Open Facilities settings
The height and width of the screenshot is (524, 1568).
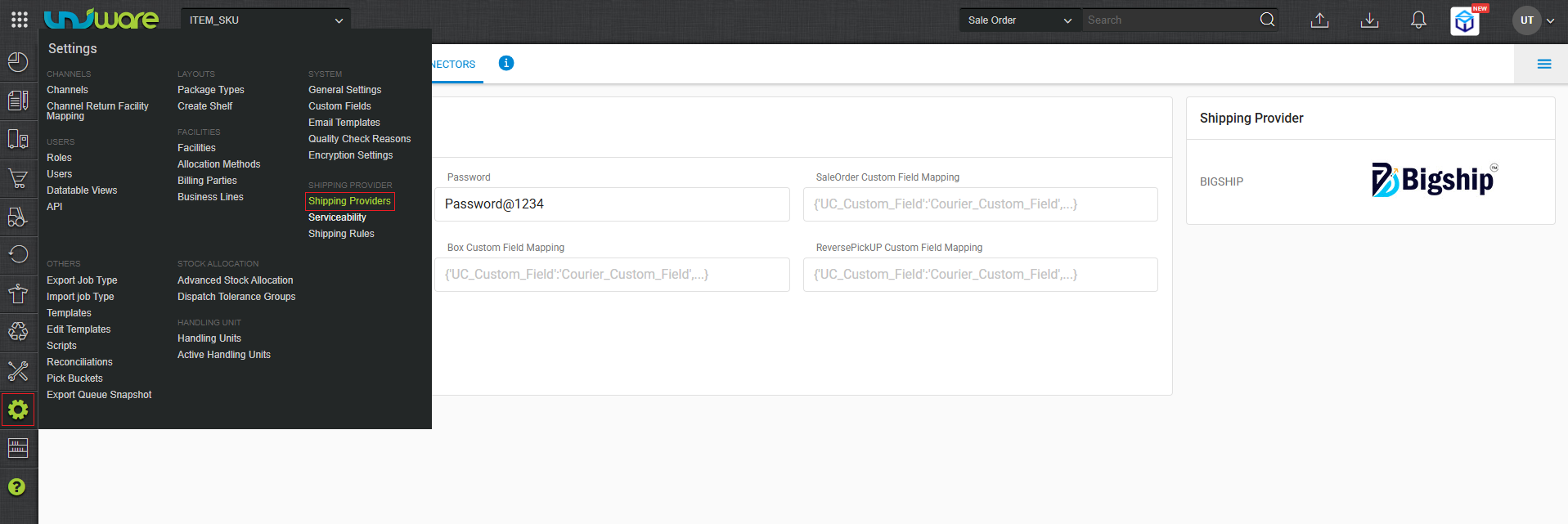(x=196, y=148)
